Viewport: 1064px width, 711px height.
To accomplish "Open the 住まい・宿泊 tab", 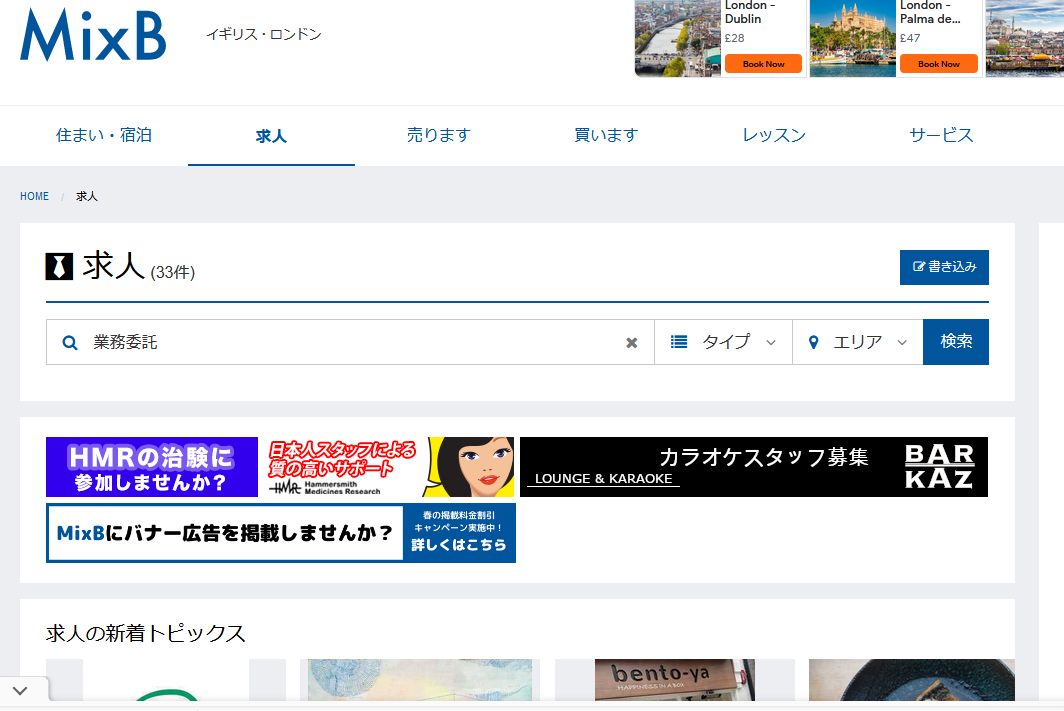I will coord(104,135).
